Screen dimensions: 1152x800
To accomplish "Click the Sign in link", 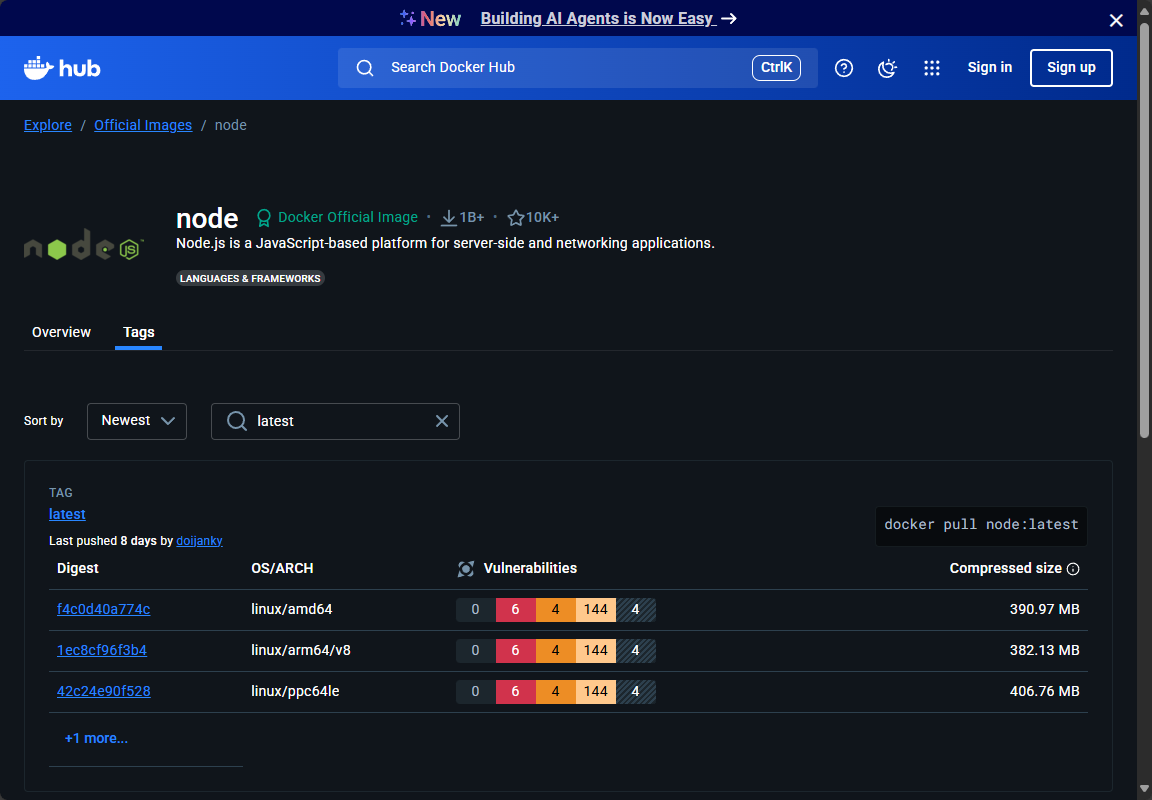I will [x=990, y=68].
